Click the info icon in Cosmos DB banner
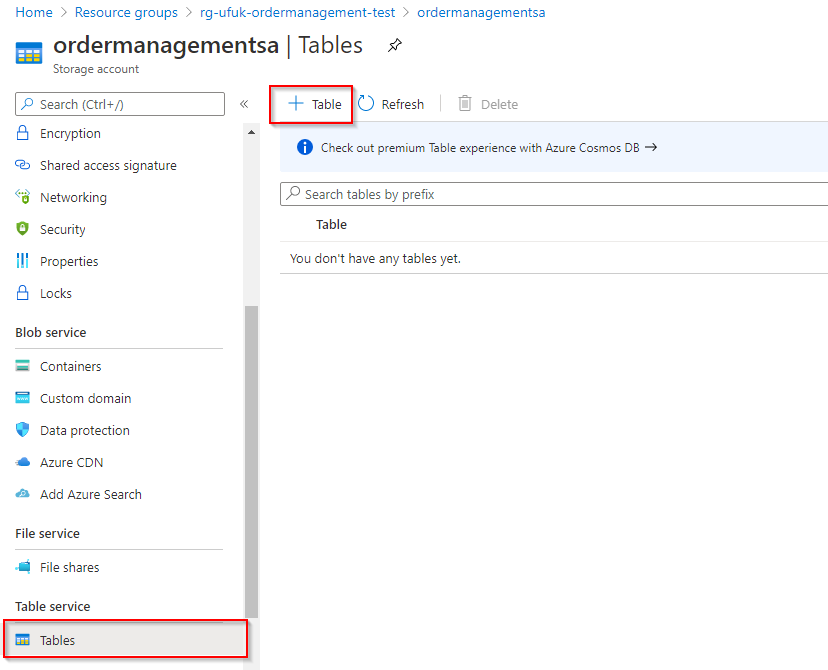The image size is (828, 670). 305,147
